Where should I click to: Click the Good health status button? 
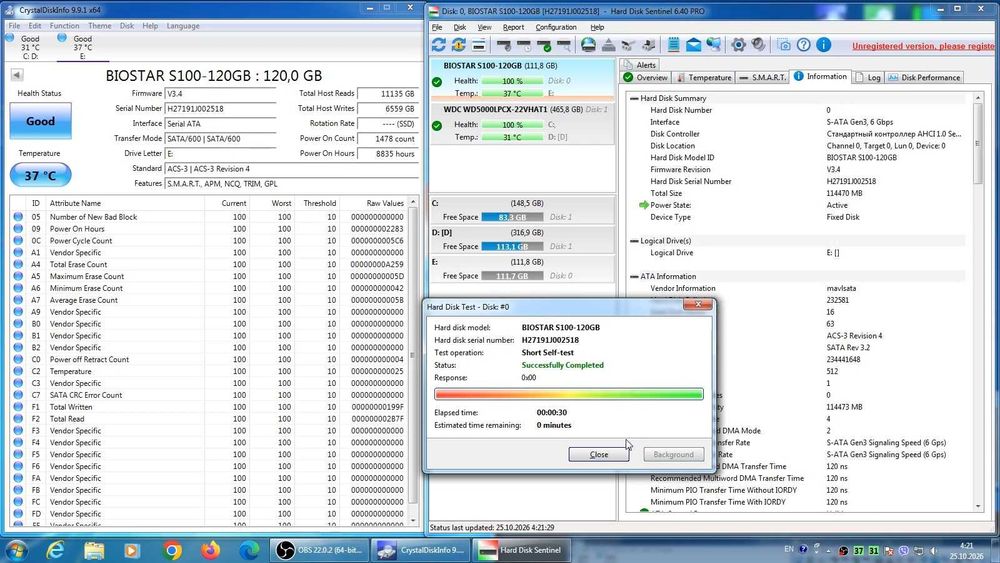40,121
